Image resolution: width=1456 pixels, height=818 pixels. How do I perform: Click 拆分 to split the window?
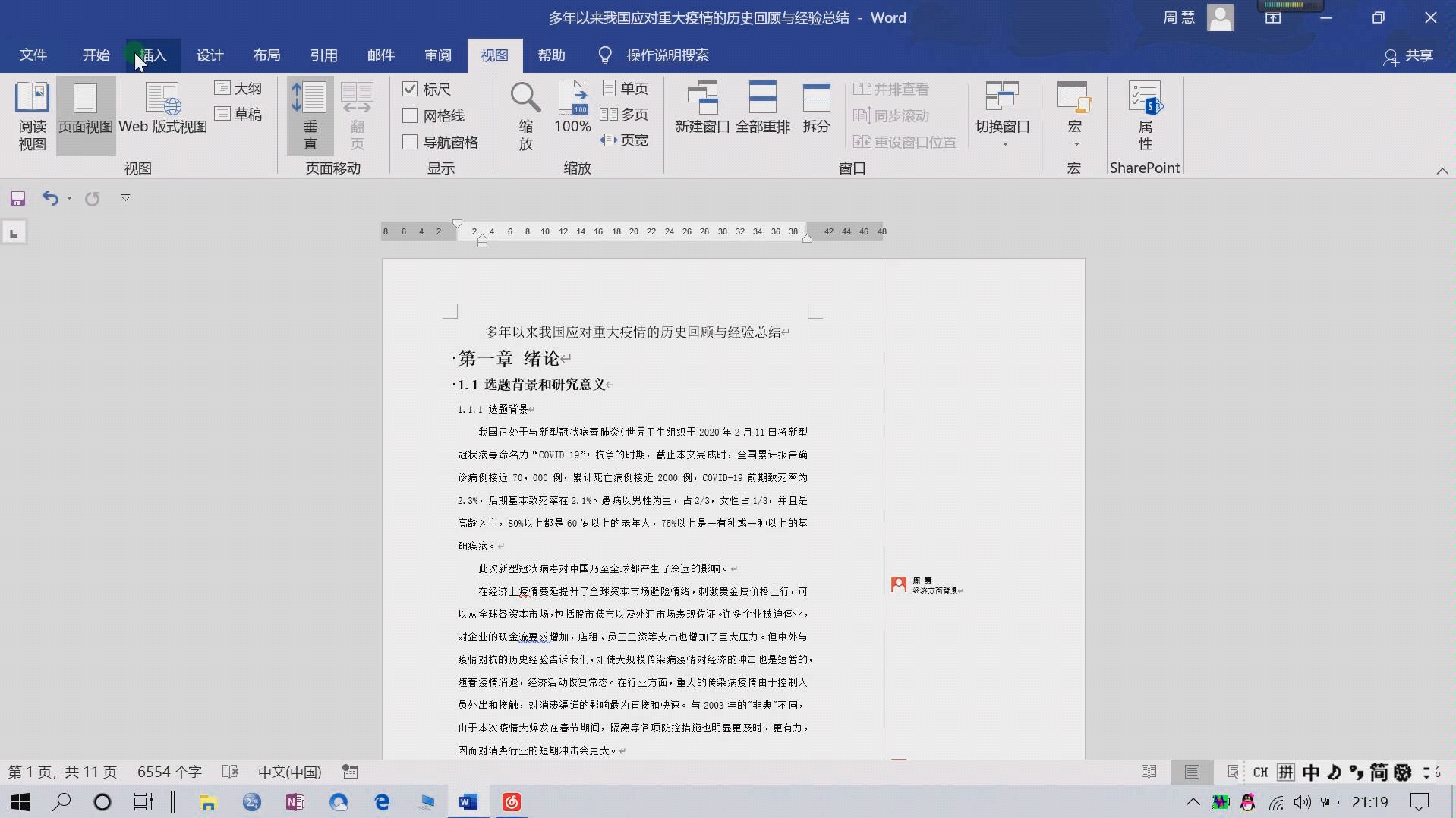(x=815, y=106)
